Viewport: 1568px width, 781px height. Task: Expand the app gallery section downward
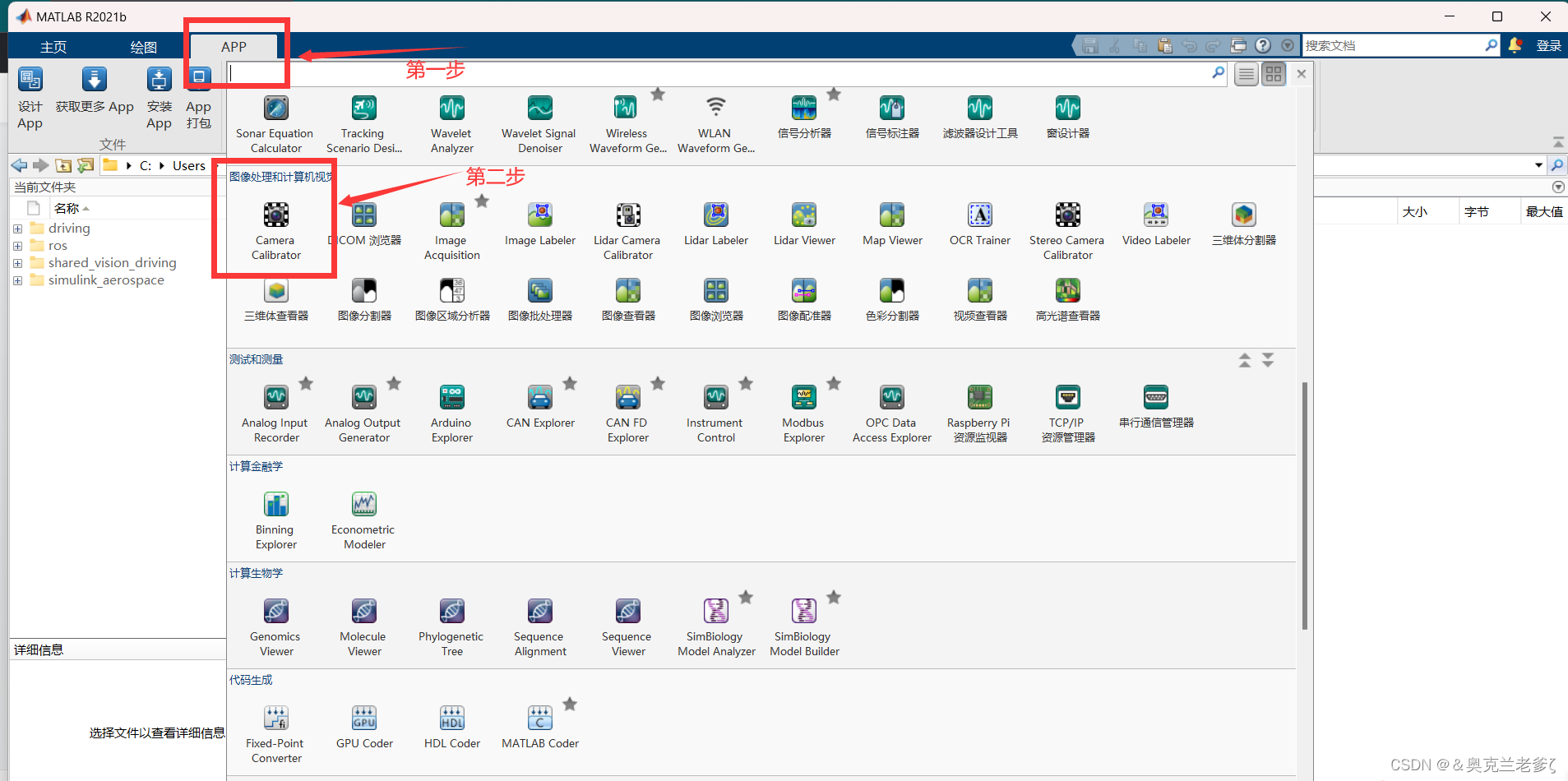[1268, 360]
